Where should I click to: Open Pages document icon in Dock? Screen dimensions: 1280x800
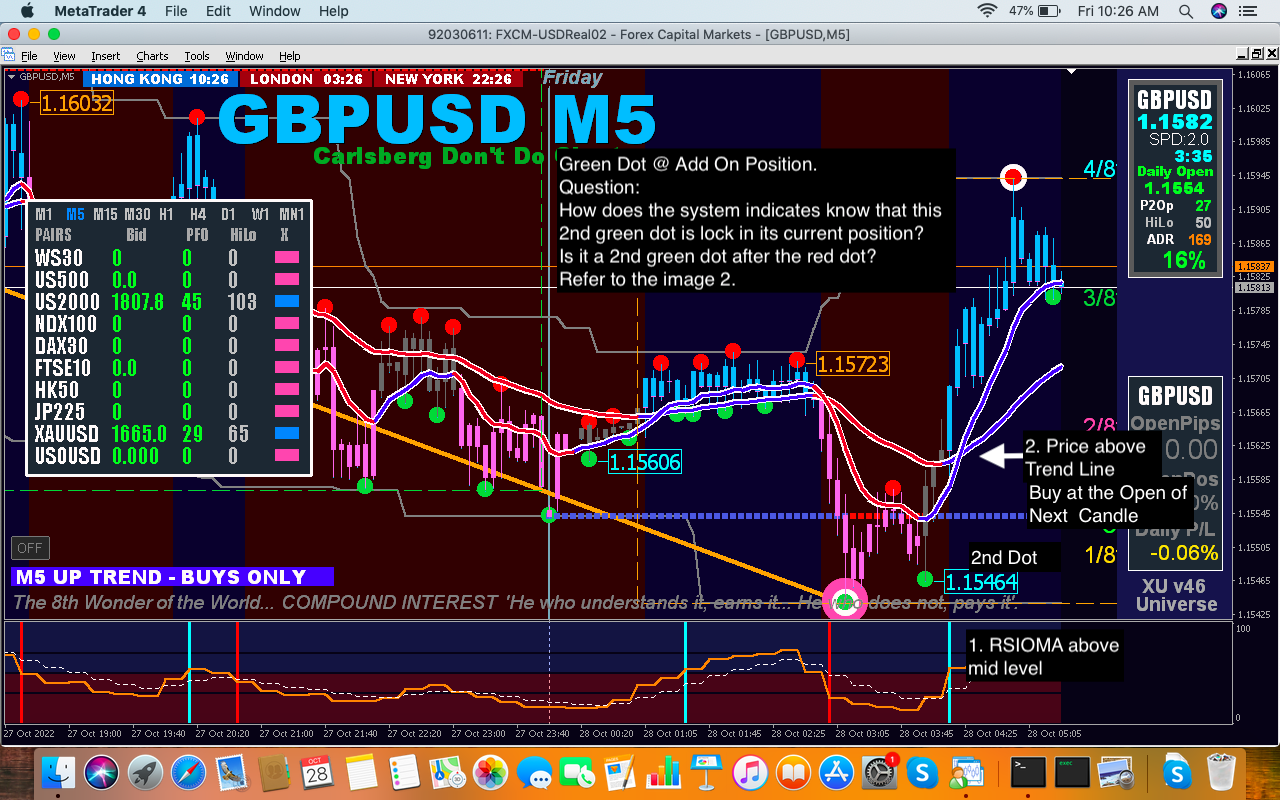[x=620, y=772]
